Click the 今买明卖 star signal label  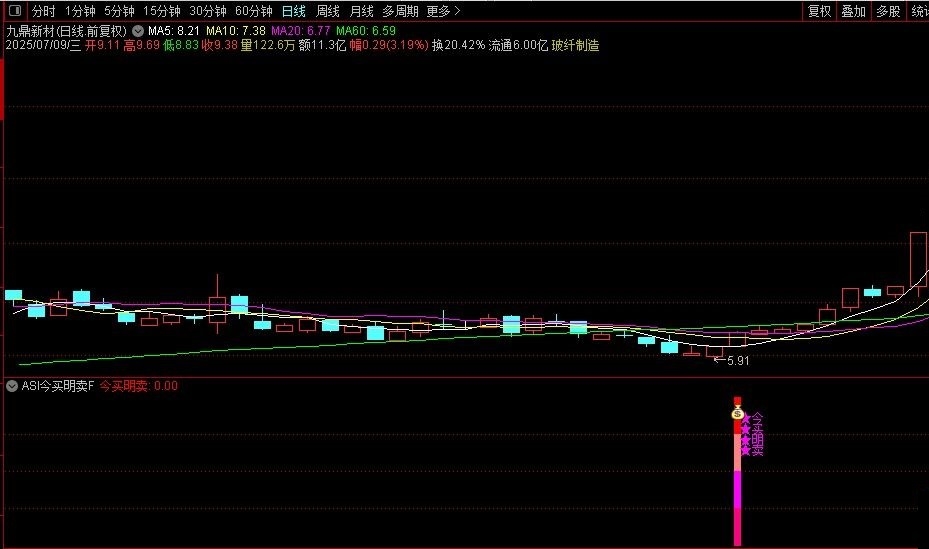click(752, 435)
